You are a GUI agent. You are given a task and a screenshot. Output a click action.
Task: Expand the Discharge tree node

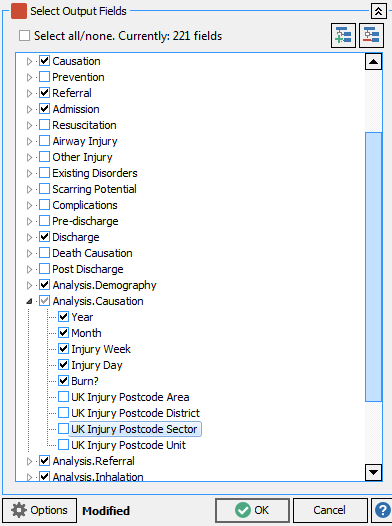[29, 238]
